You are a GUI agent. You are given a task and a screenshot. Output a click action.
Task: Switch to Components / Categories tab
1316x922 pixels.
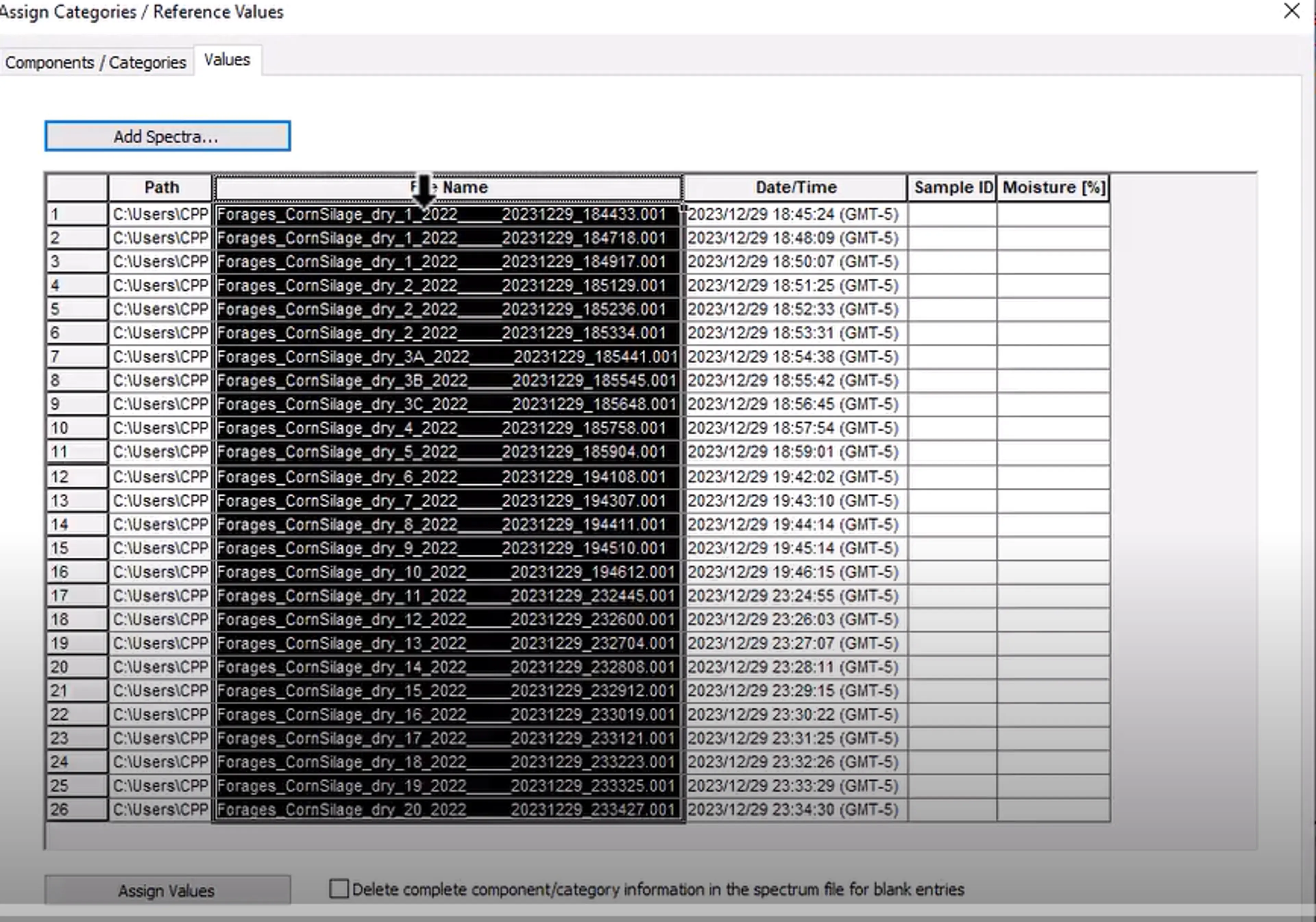point(96,62)
